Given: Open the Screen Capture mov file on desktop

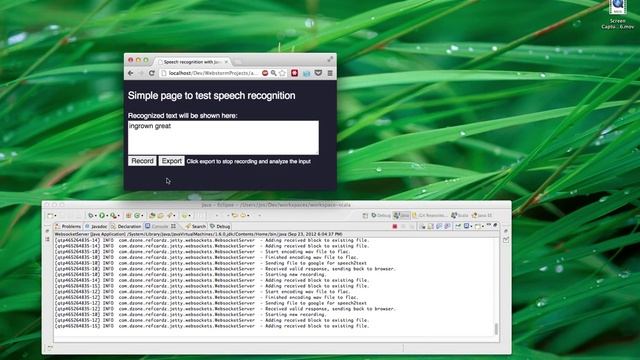Looking at the screenshot, I should click(618, 15).
